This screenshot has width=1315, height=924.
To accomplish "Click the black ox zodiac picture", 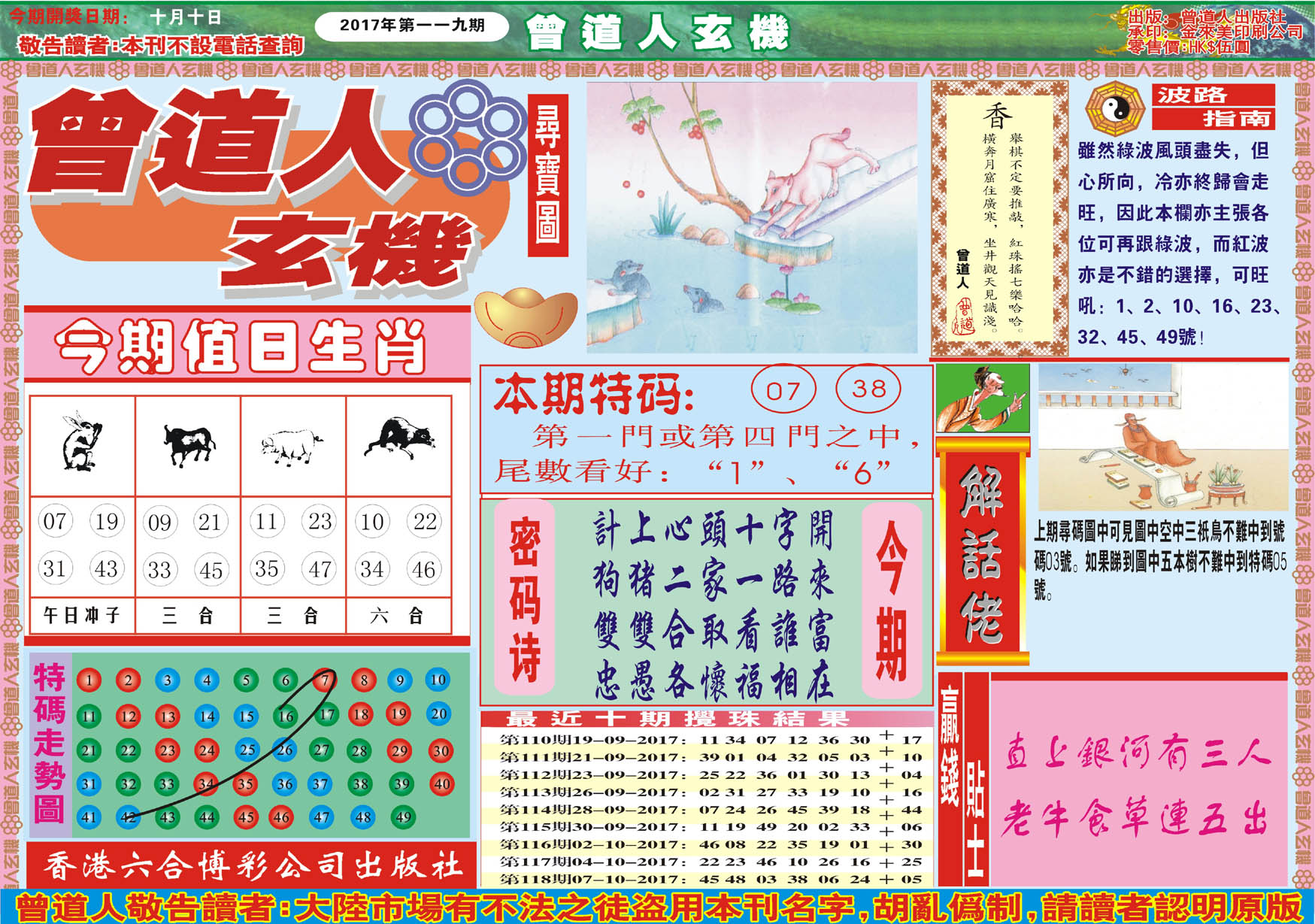I will tap(189, 444).
